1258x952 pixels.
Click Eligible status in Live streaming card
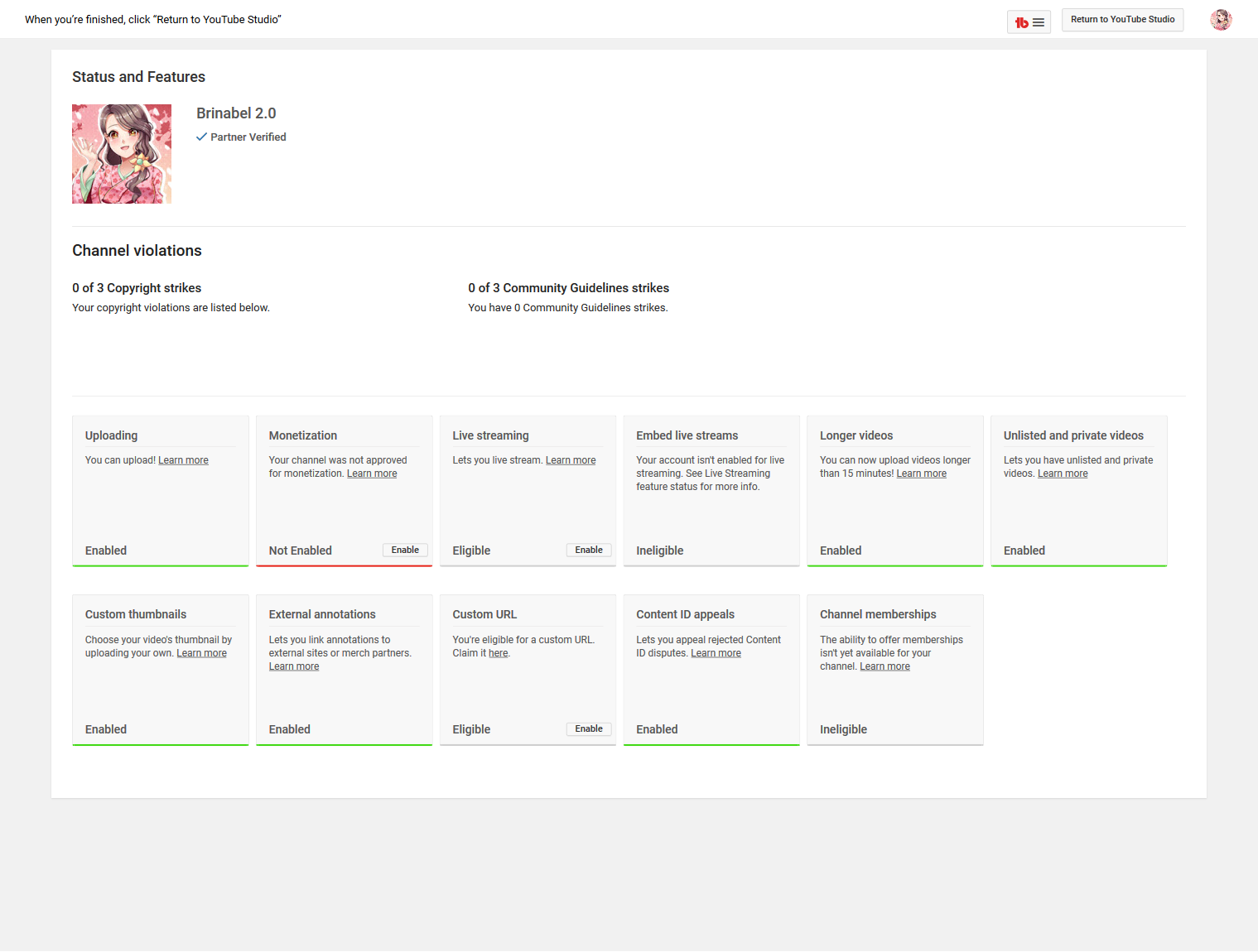(471, 551)
